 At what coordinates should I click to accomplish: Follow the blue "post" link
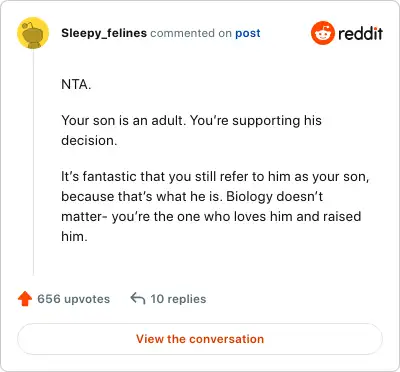point(248,33)
